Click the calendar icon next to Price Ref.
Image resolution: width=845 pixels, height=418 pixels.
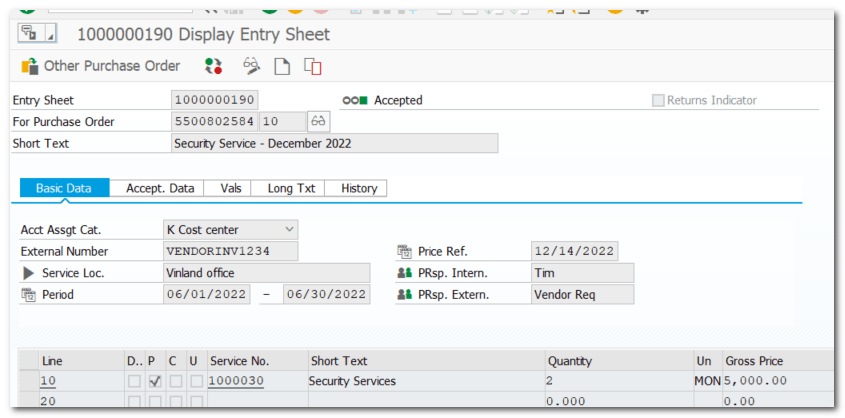(404, 252)
